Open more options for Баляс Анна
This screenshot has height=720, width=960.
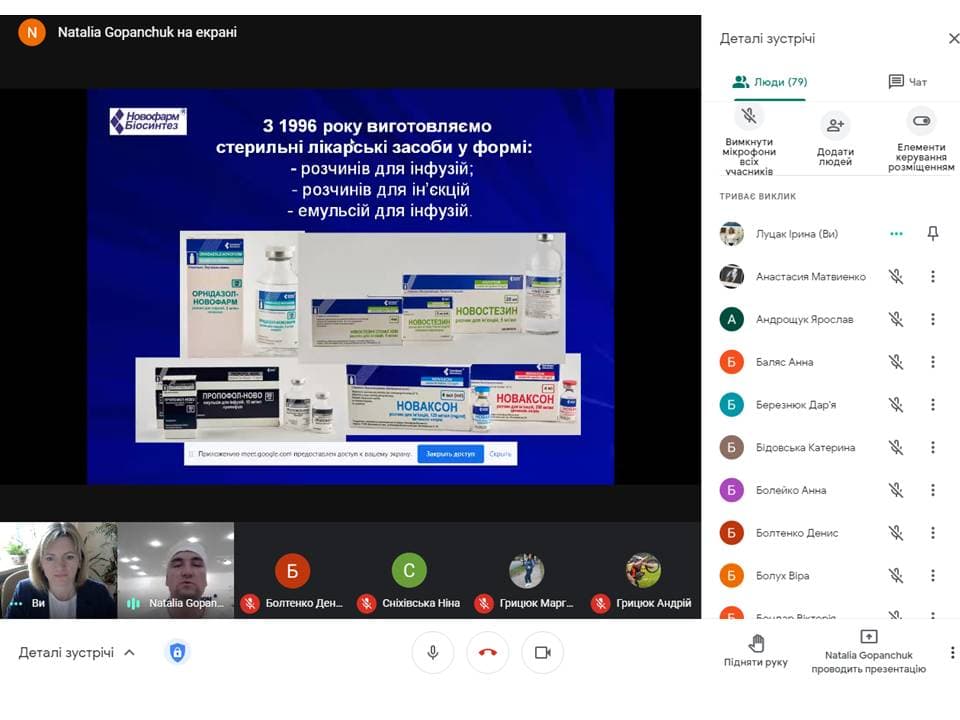932,362
